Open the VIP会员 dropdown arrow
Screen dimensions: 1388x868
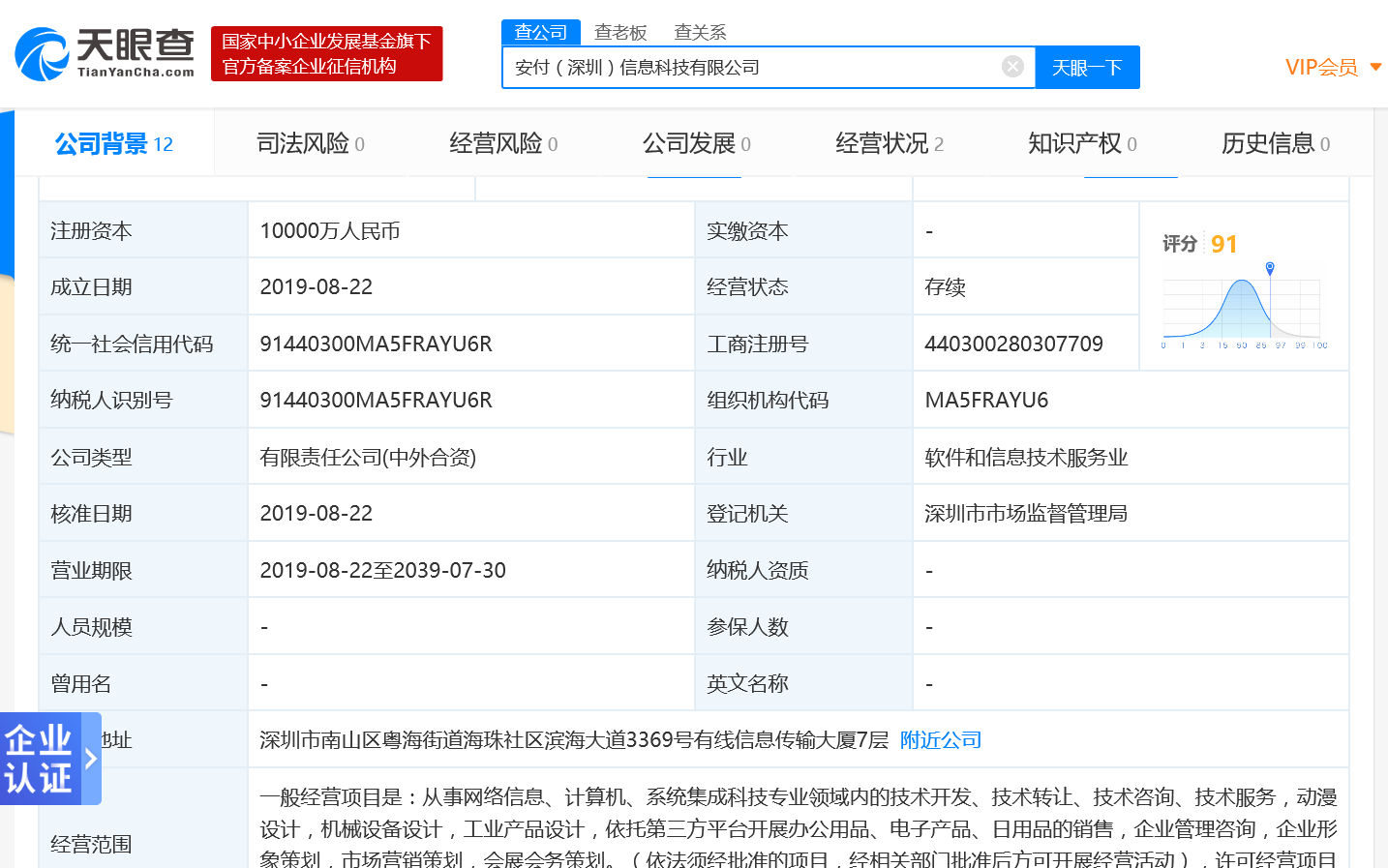(1375, 67)
